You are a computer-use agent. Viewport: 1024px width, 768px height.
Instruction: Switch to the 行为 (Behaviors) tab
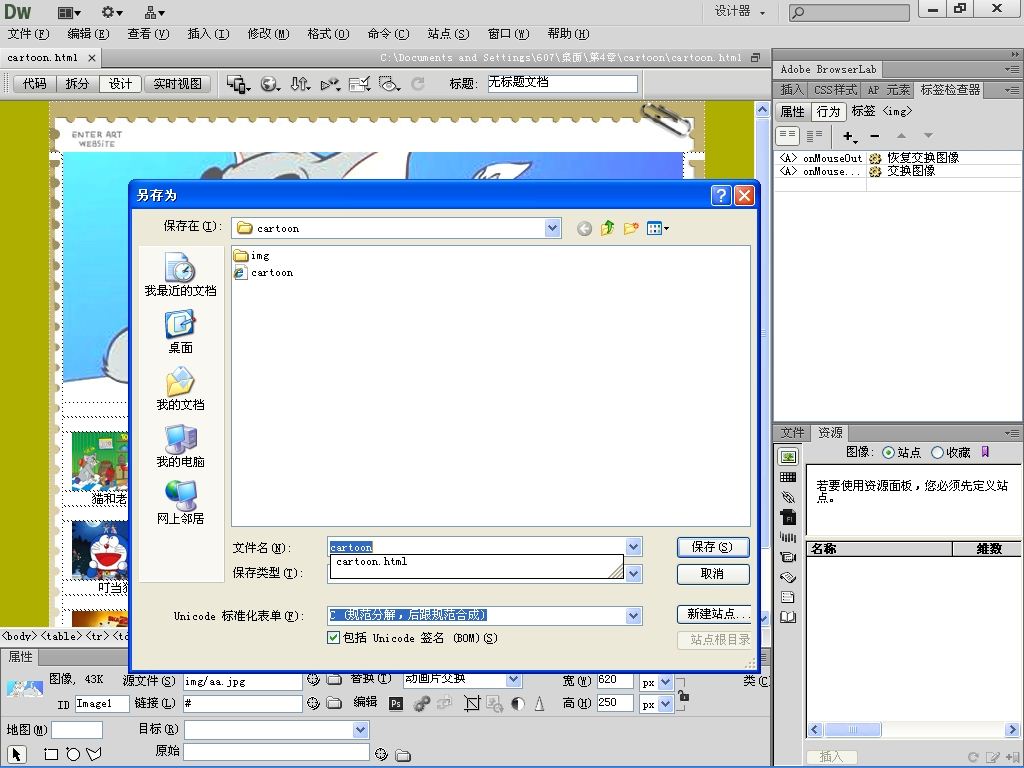coord(828,112)
